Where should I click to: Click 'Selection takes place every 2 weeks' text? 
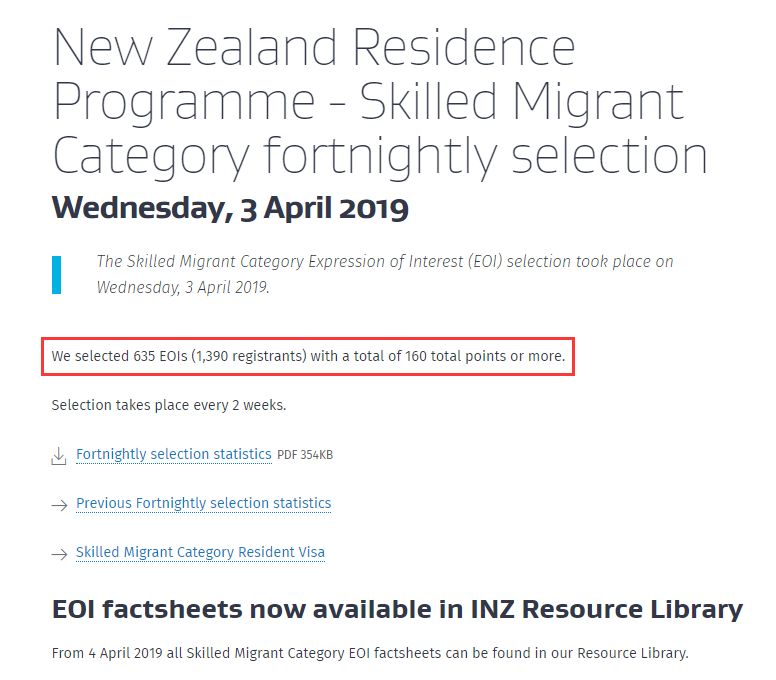coord(168,405)
